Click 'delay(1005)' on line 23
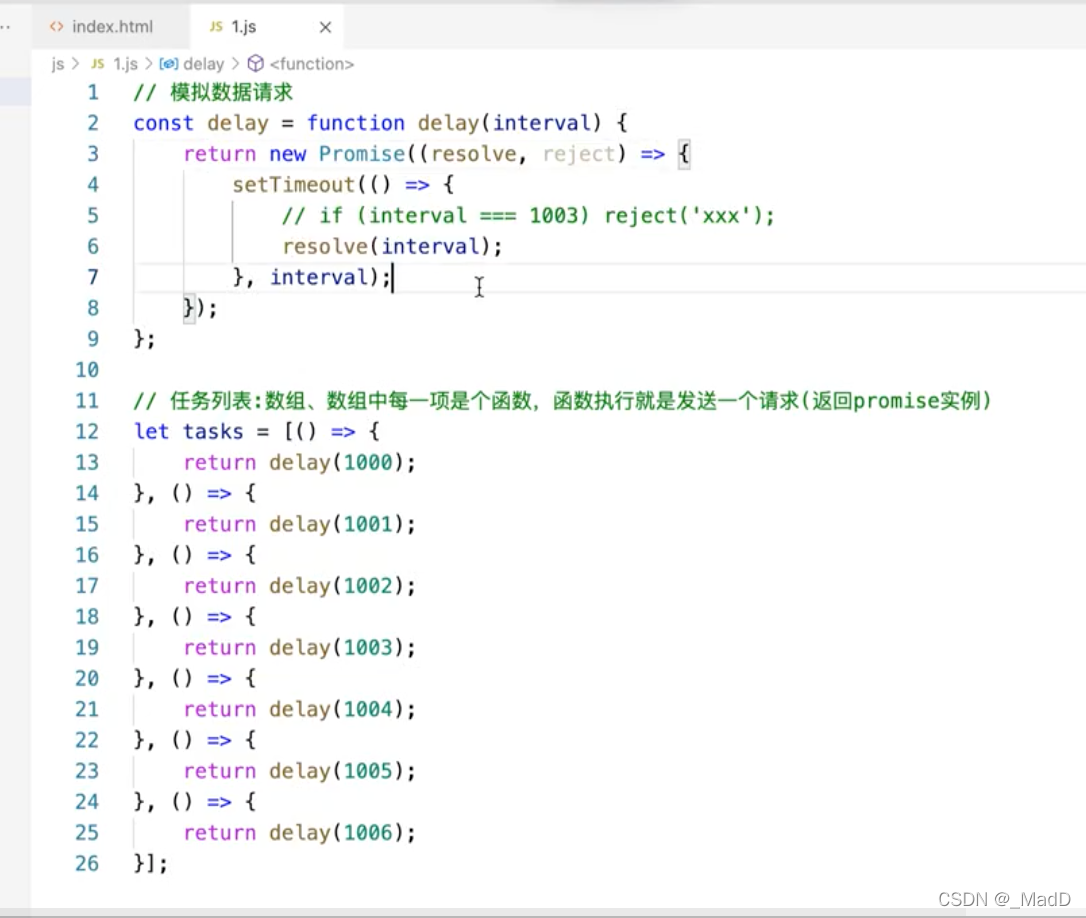 click(x=337, y=771)
